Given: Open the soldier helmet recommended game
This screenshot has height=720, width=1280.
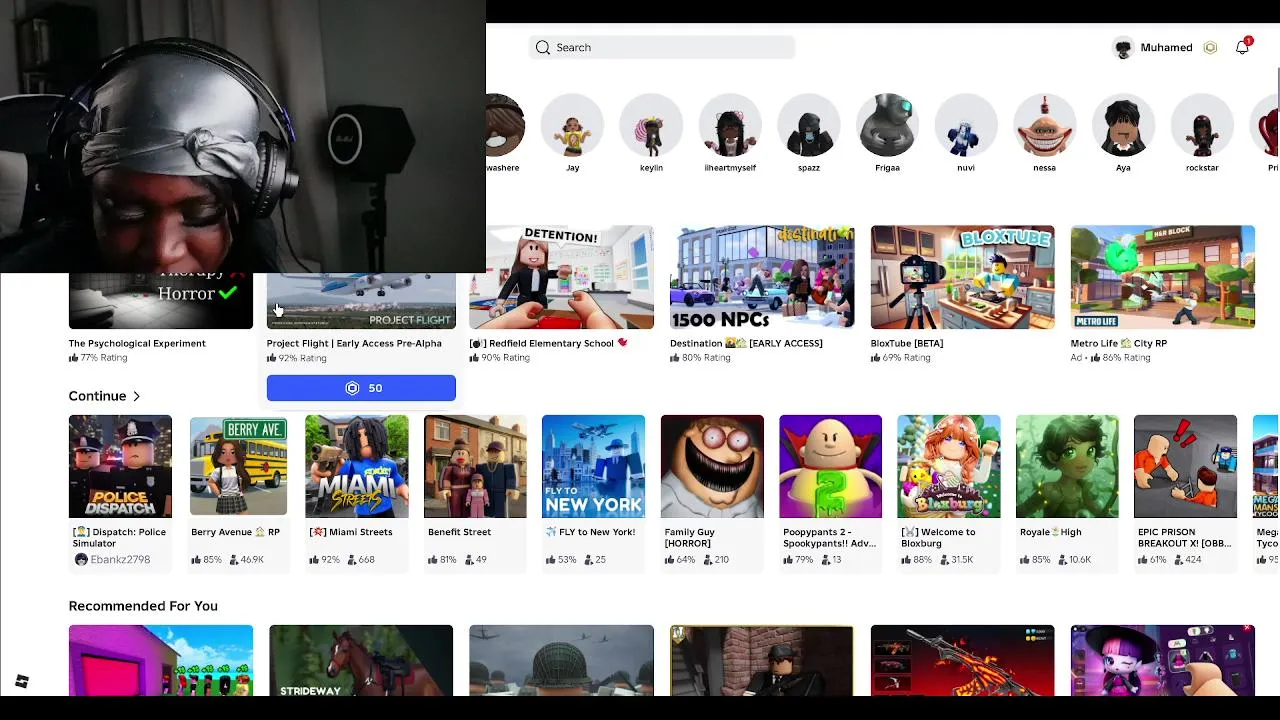Looking at the screenshot, I should coord(561,660).
